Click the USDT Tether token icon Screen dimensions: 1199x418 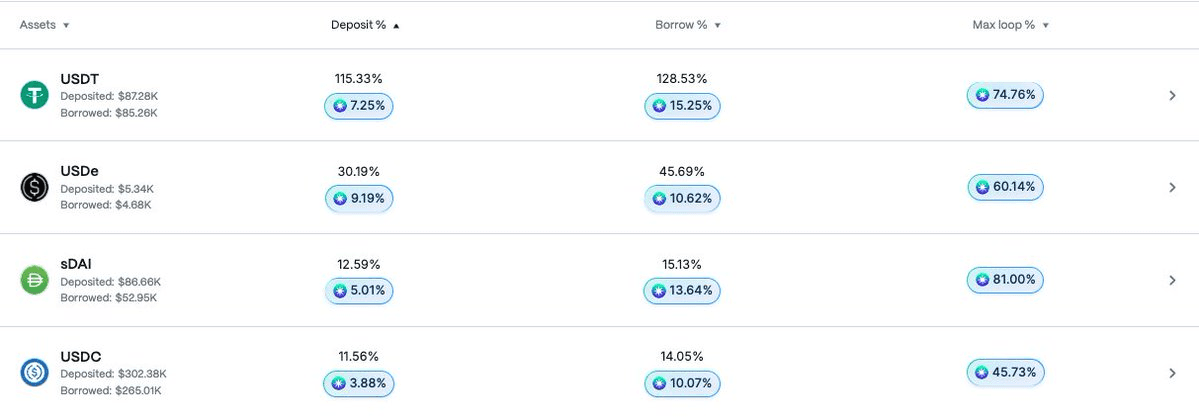click(35, 96)
